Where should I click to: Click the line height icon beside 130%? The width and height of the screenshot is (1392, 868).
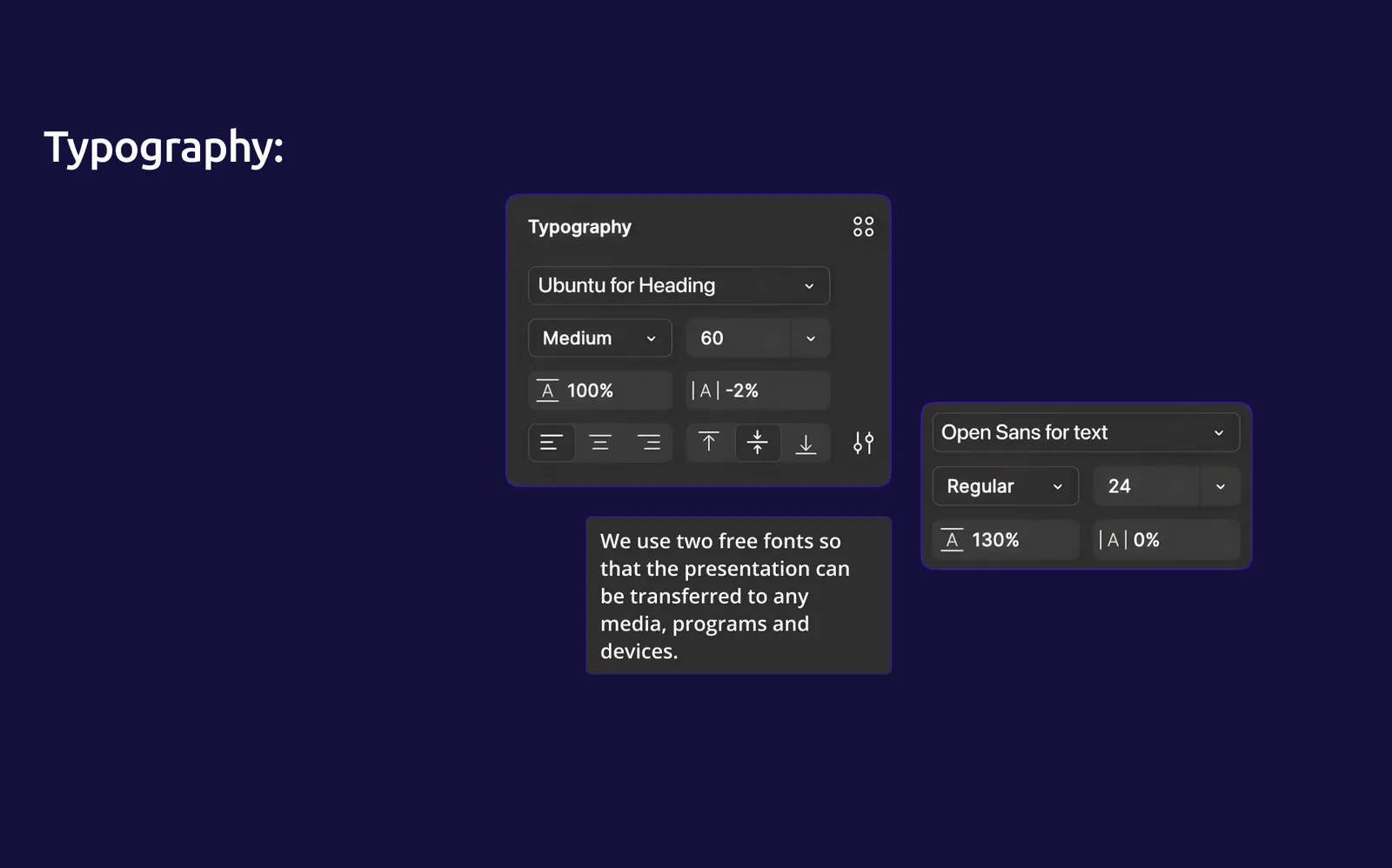[952, 540]
